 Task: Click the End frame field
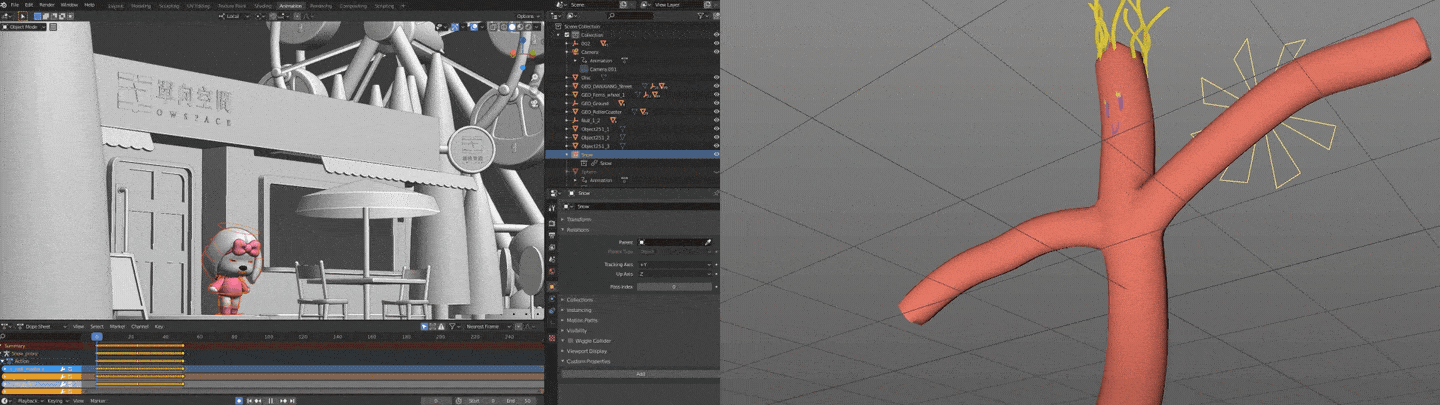[x=522, y=400]
